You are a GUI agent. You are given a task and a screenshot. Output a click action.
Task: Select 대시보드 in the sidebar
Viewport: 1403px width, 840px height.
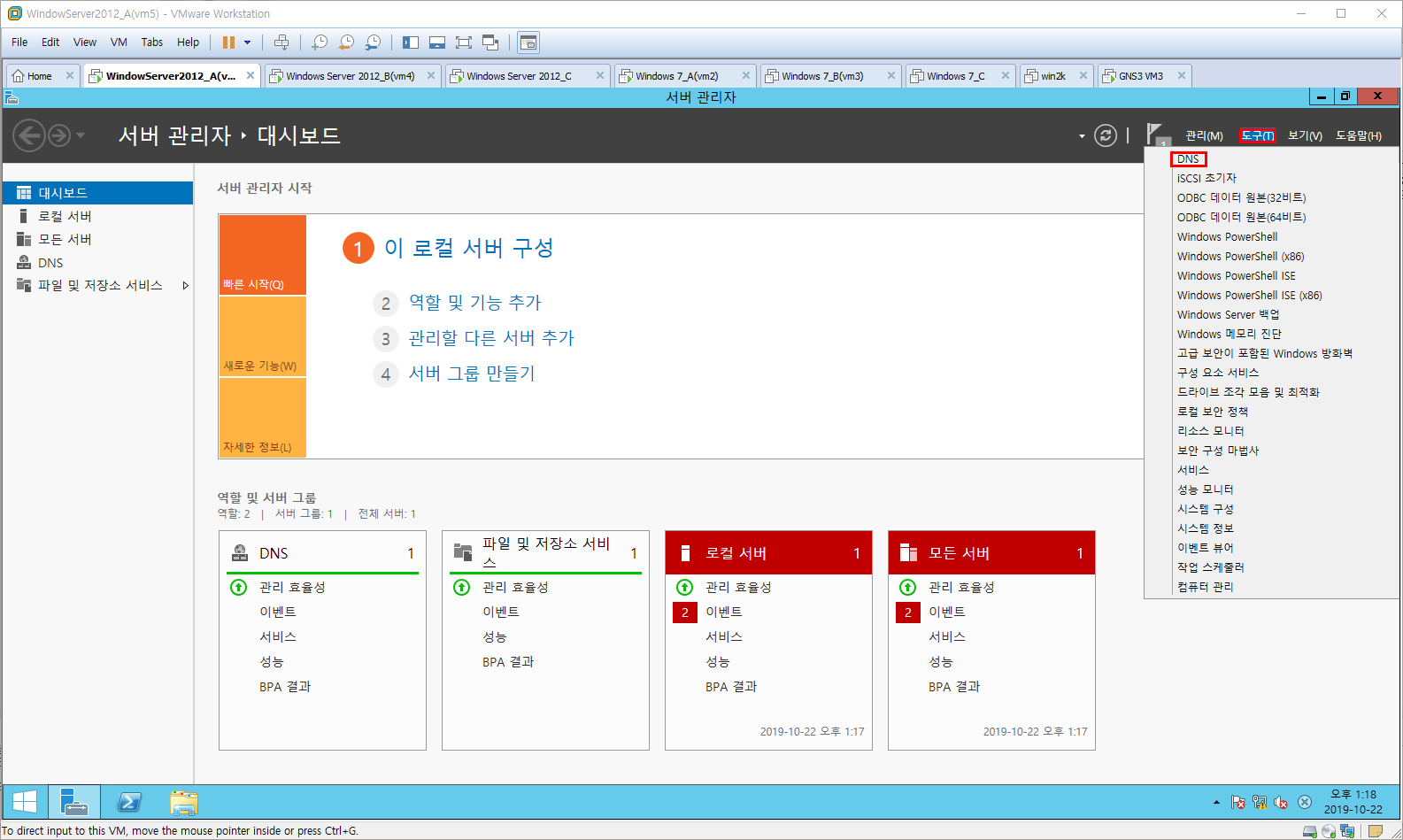[97, 193]
